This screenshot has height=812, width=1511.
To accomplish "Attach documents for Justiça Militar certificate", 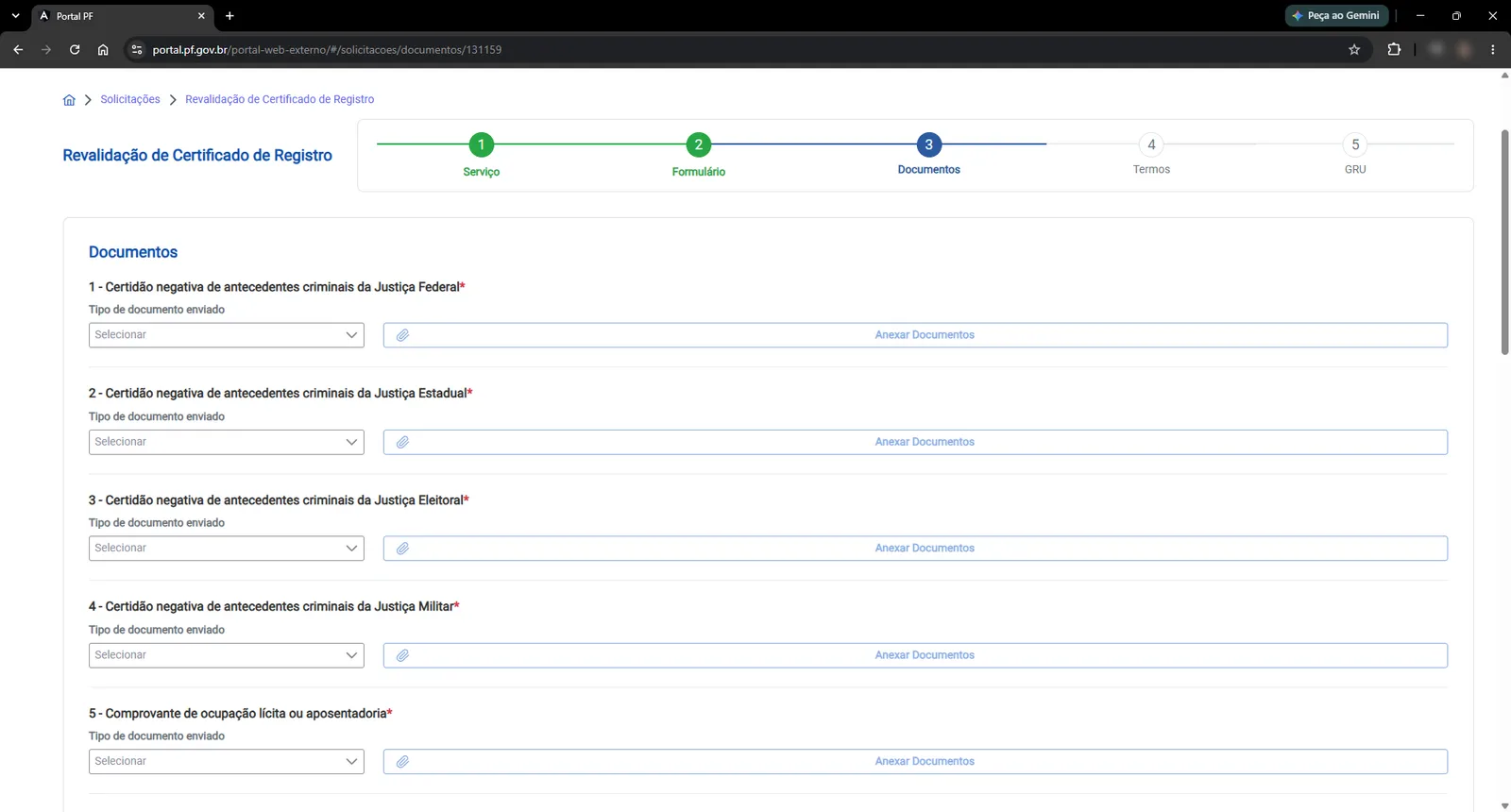I will [915, 655].
